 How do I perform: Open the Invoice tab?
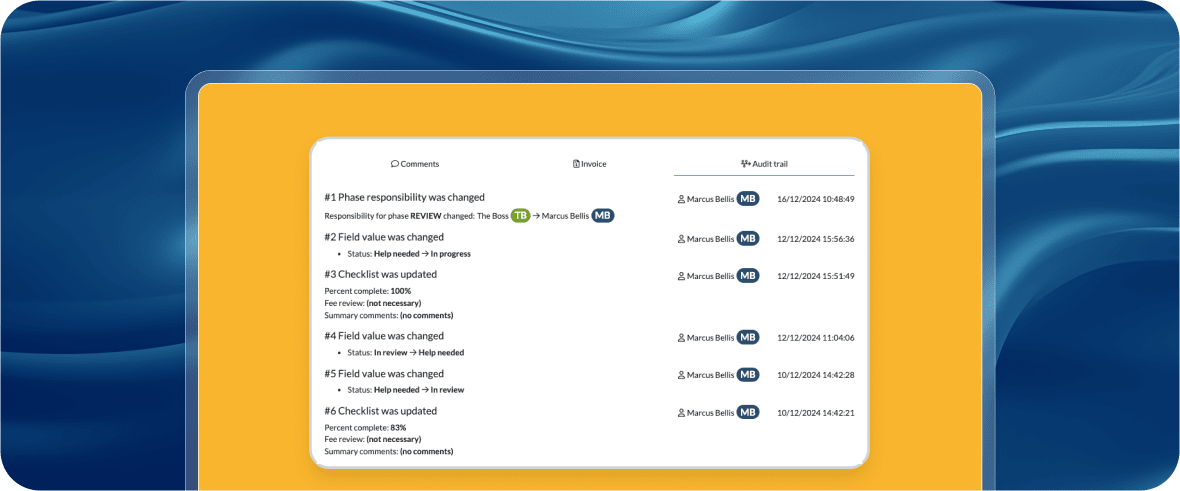589,164
